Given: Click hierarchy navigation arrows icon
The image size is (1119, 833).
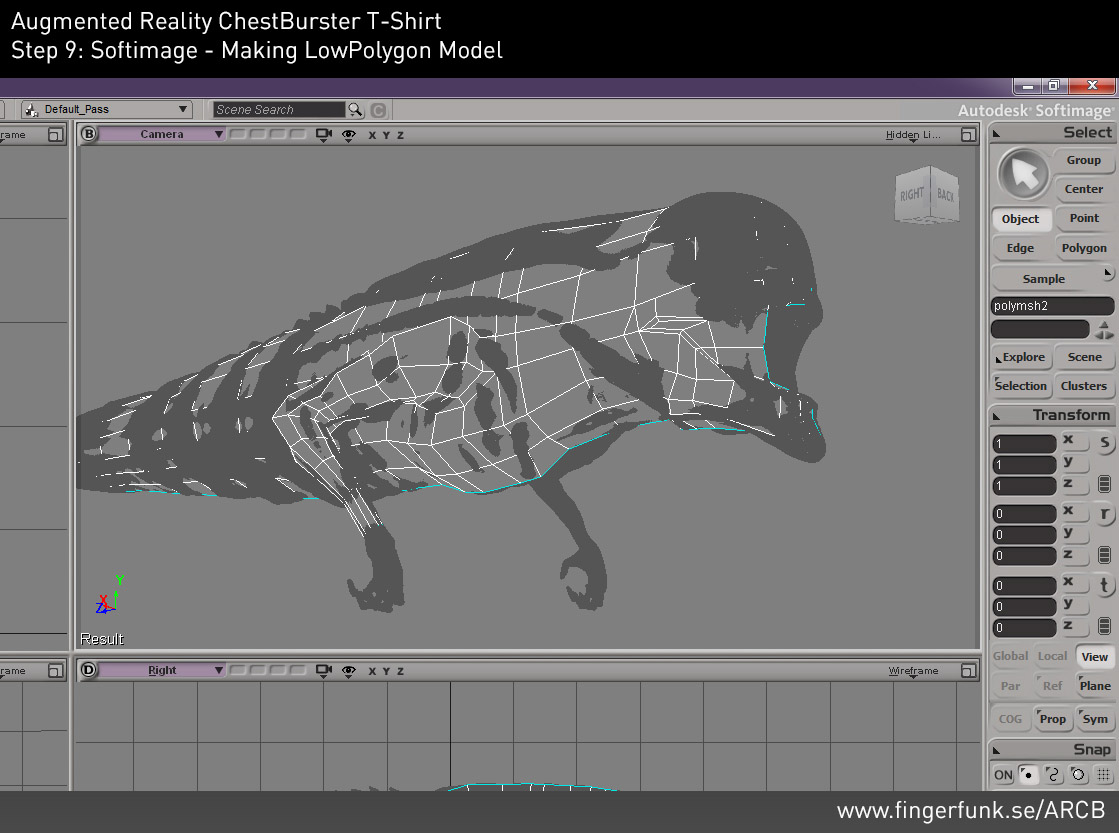Looking at the screenshot, I should 1104,330.
